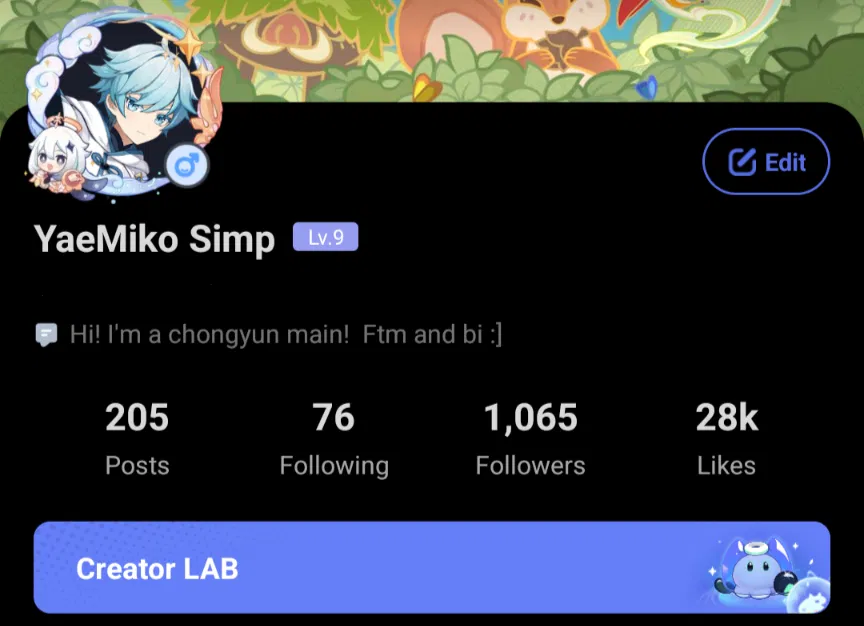Image resolution: width=864 pixels, height=626 pixels.
Task: Open the Creator LAB banner
Action: 432,568
